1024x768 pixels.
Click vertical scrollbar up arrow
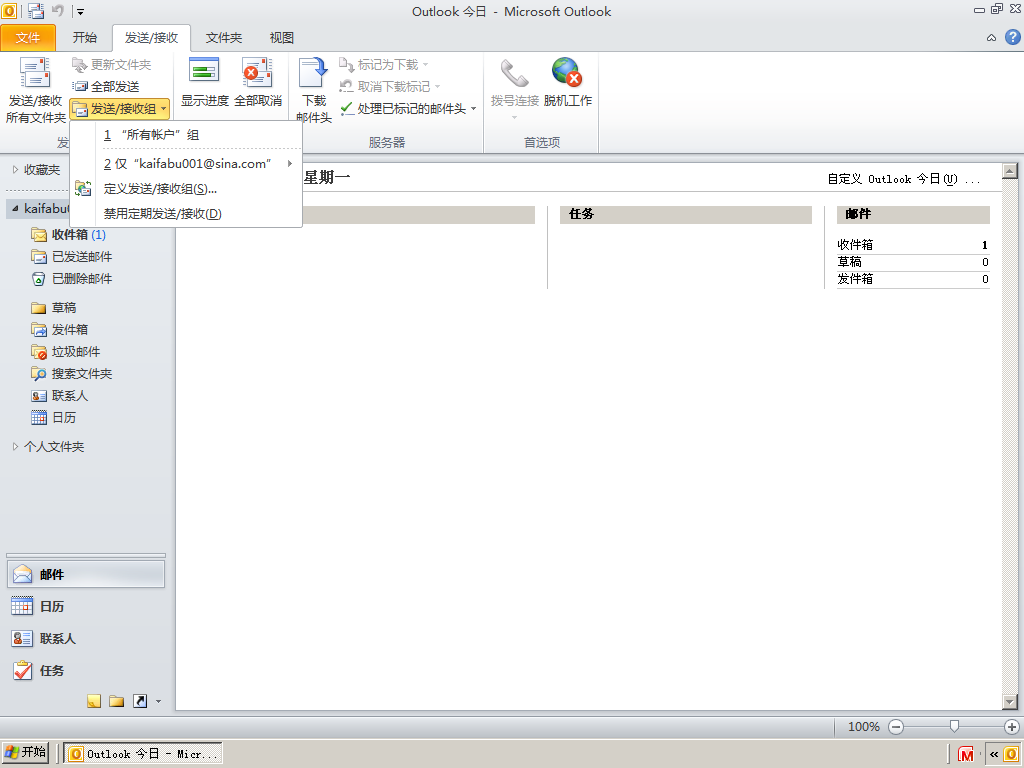(x=1010, y=170)
